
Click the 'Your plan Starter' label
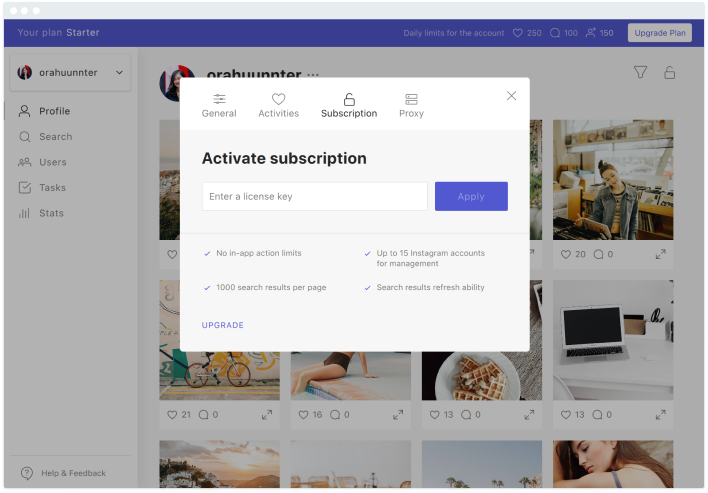point(58,33)
